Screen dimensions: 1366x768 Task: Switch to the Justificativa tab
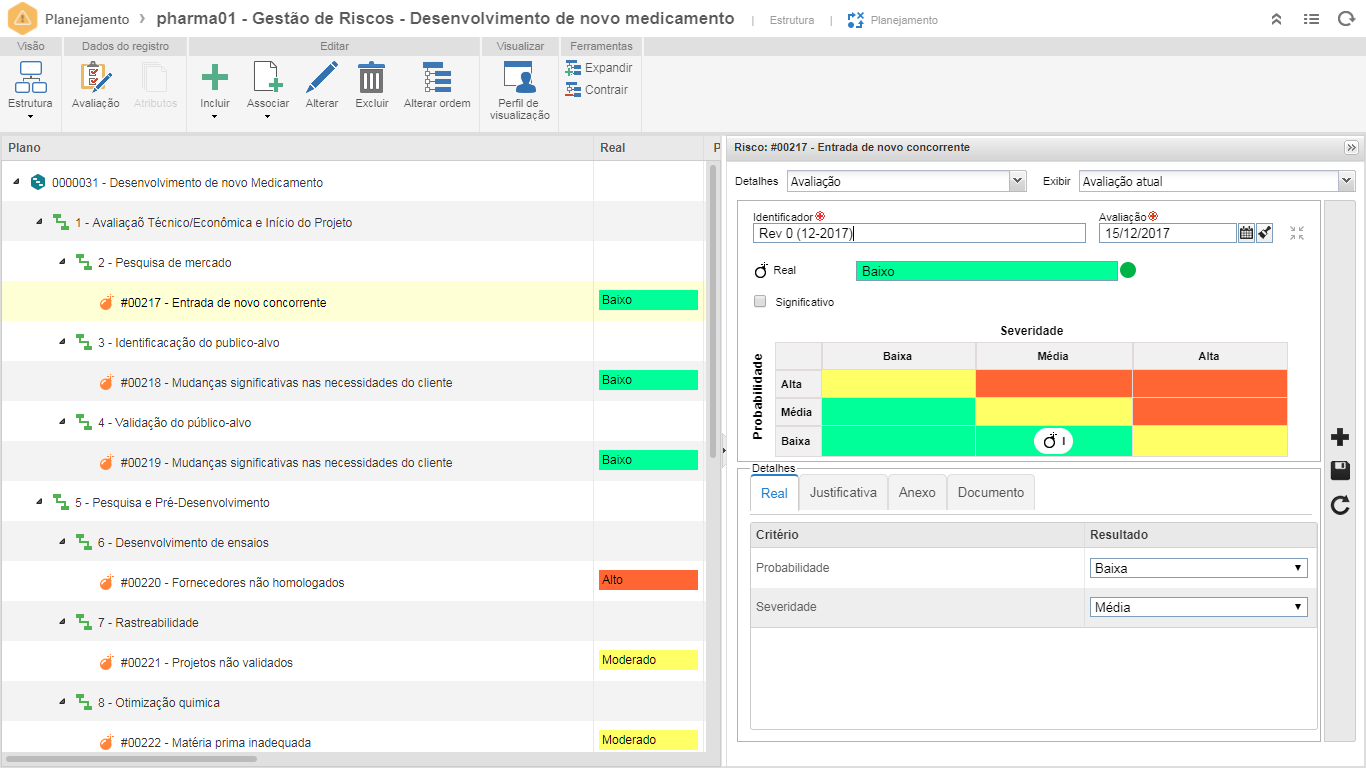click(x=843, y=492)
